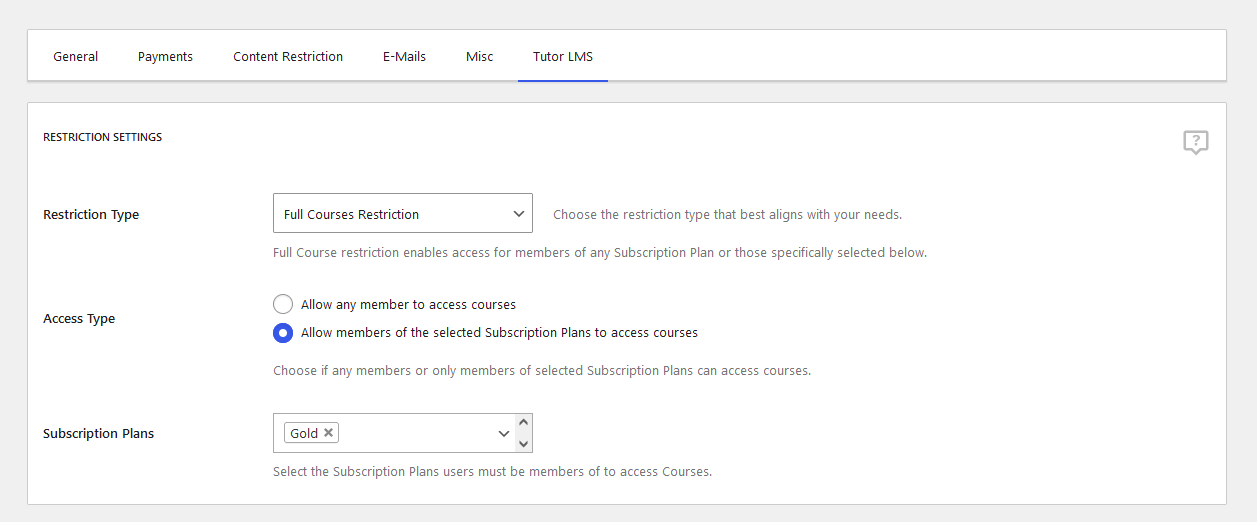The height and width of the screenshot is (522, 1257).
Task: Click the empty area inside Subscription Plans field
Action: (x=416, y=433)
